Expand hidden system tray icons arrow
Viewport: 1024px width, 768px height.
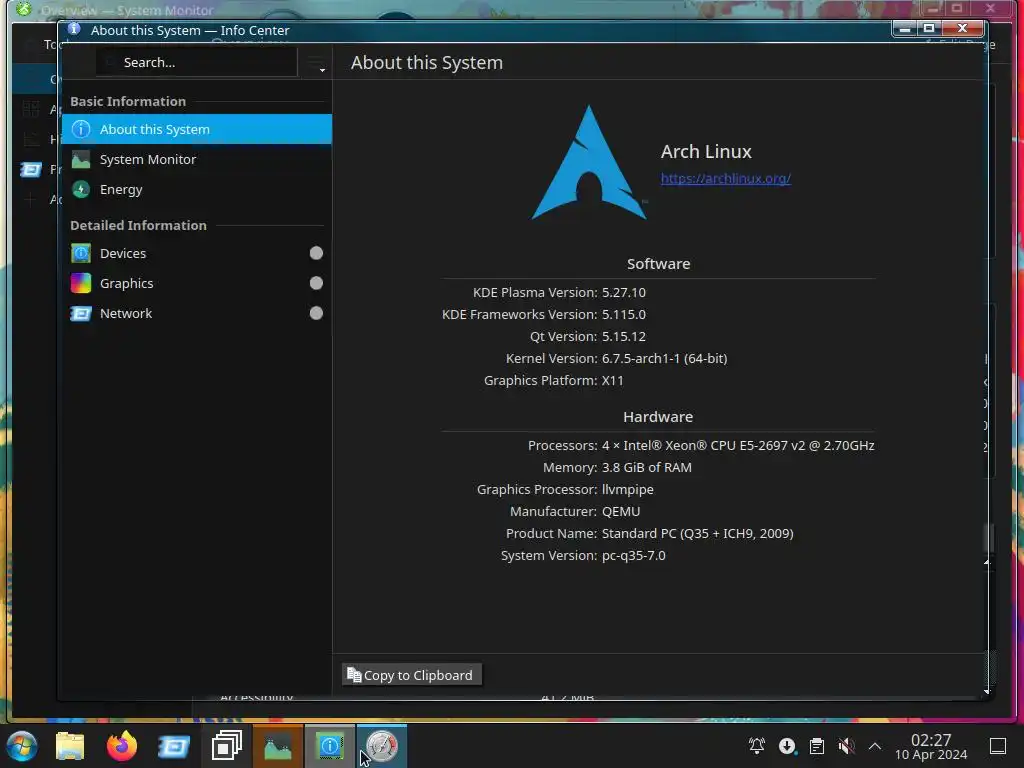875,746
